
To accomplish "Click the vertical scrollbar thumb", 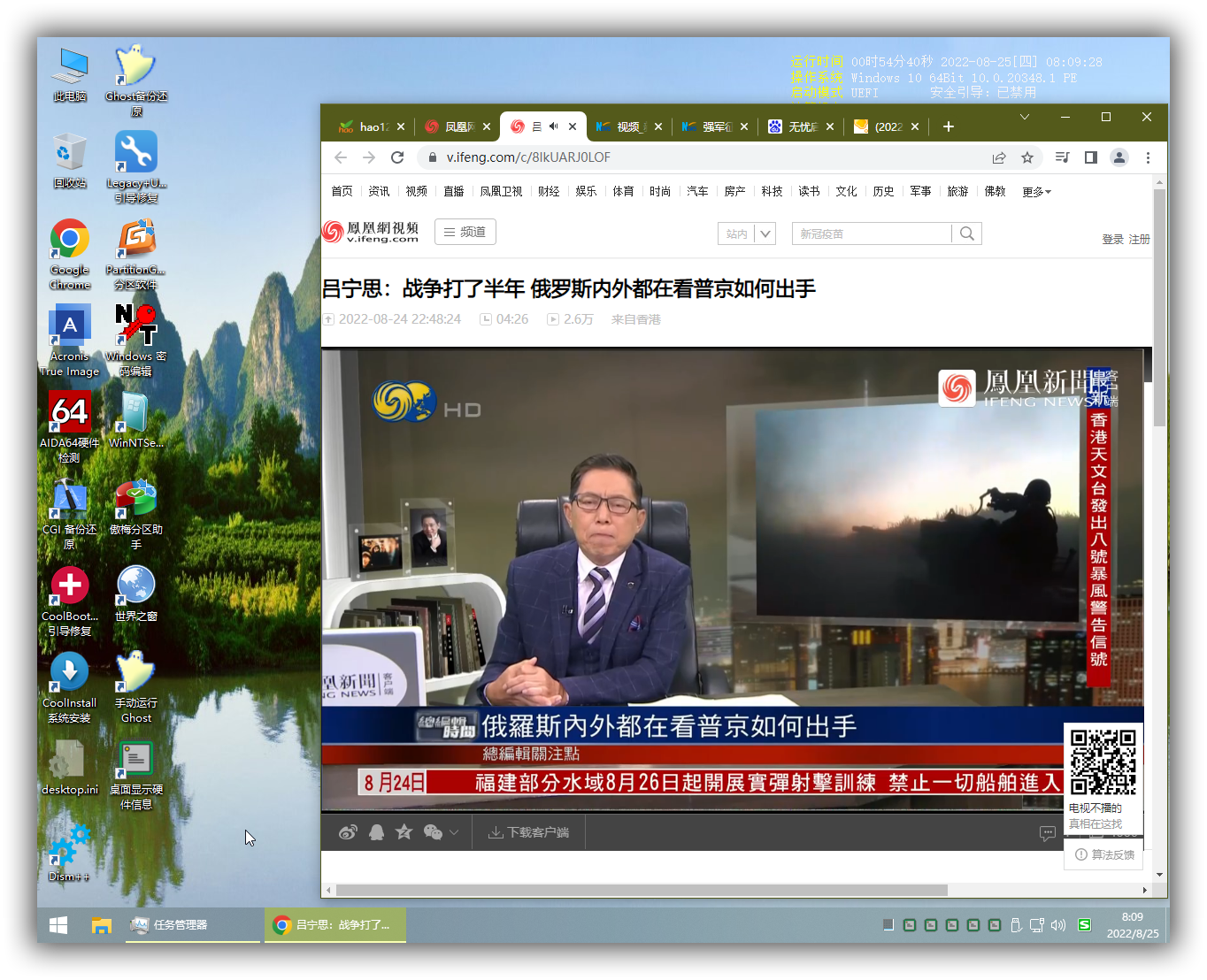I will point(1159,307).
